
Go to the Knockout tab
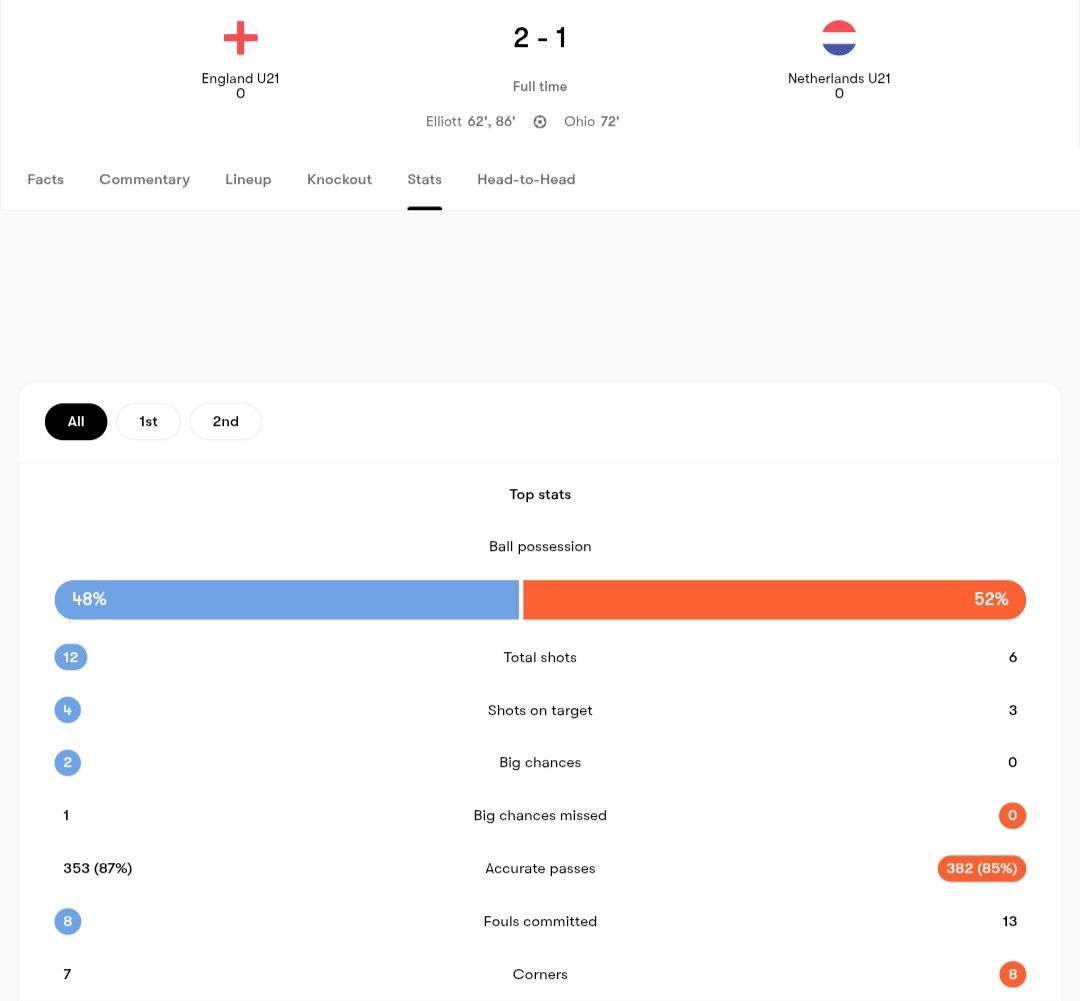pyautogui.click(x=339, y=180)
